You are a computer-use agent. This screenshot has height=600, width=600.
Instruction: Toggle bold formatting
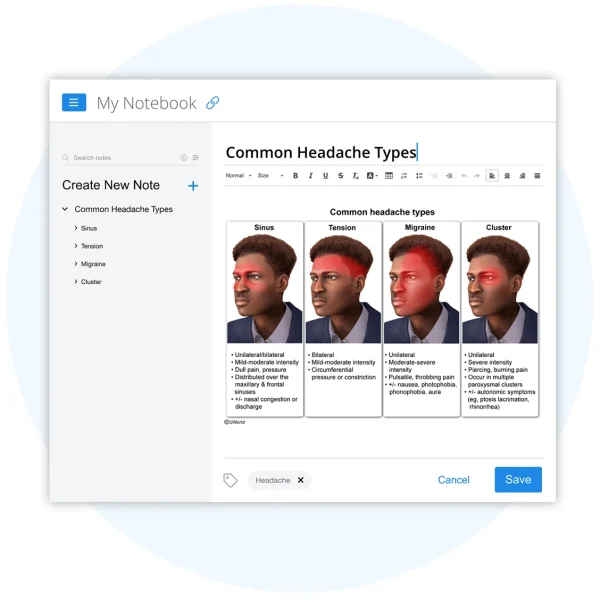pyautogui.click(x=295, y=176)
